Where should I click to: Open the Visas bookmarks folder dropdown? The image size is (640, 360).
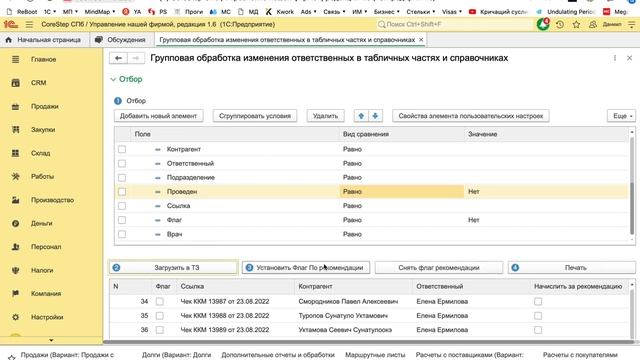point(451,12)
